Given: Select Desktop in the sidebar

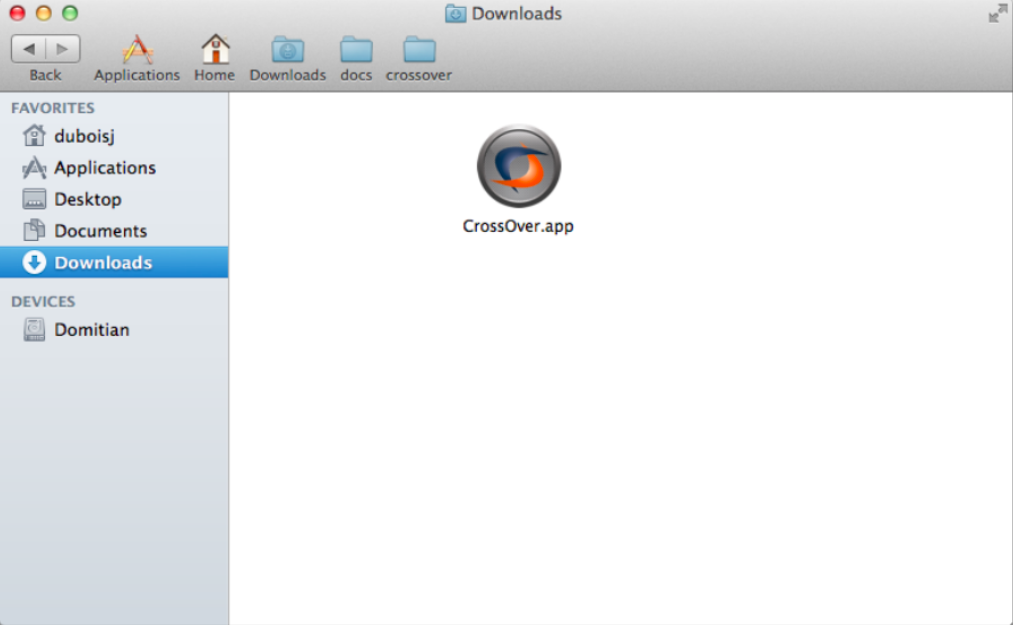Looking at the screenshot, I should pyautogui.click(x=114, y=199).
